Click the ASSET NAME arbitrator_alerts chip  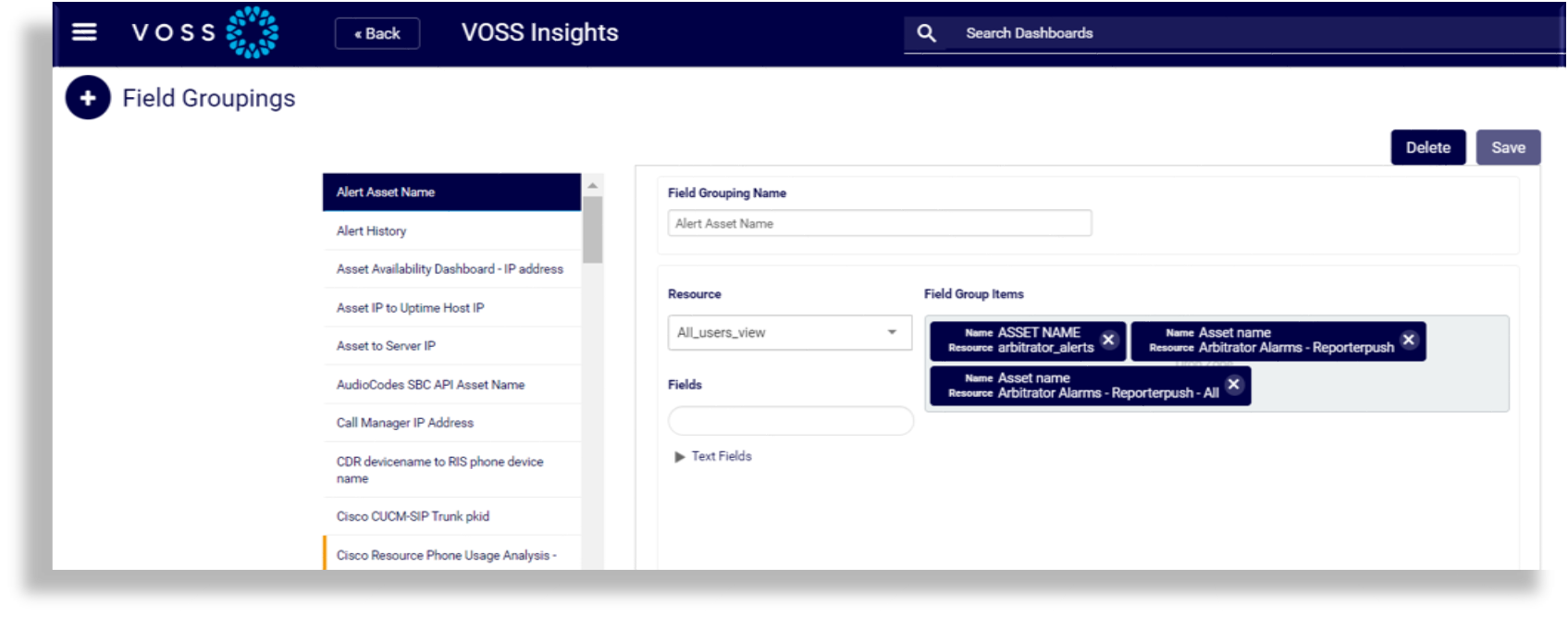pyautogui.click(x=1028, y=340)
